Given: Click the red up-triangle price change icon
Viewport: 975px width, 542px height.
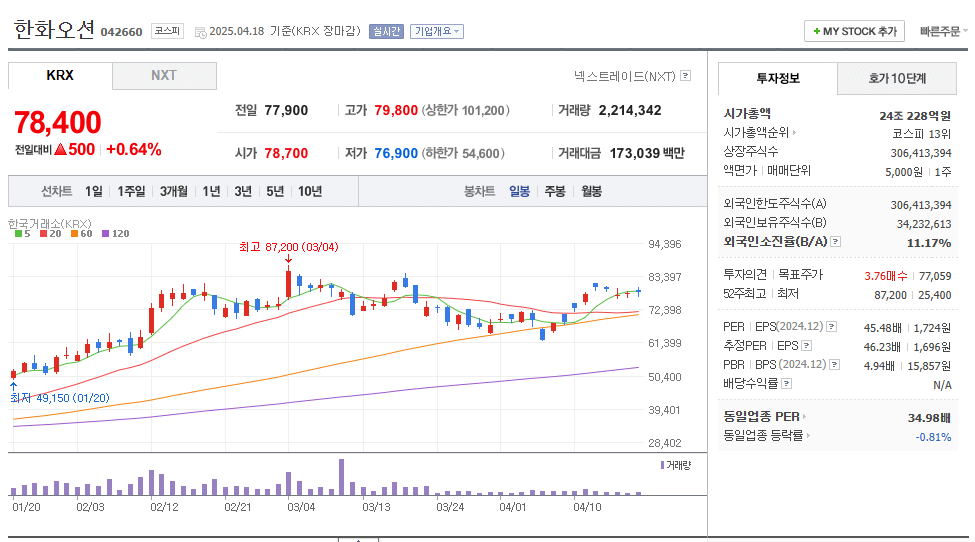Looking at the screenshot, I should pyautogui.click(x=60, y=149).
